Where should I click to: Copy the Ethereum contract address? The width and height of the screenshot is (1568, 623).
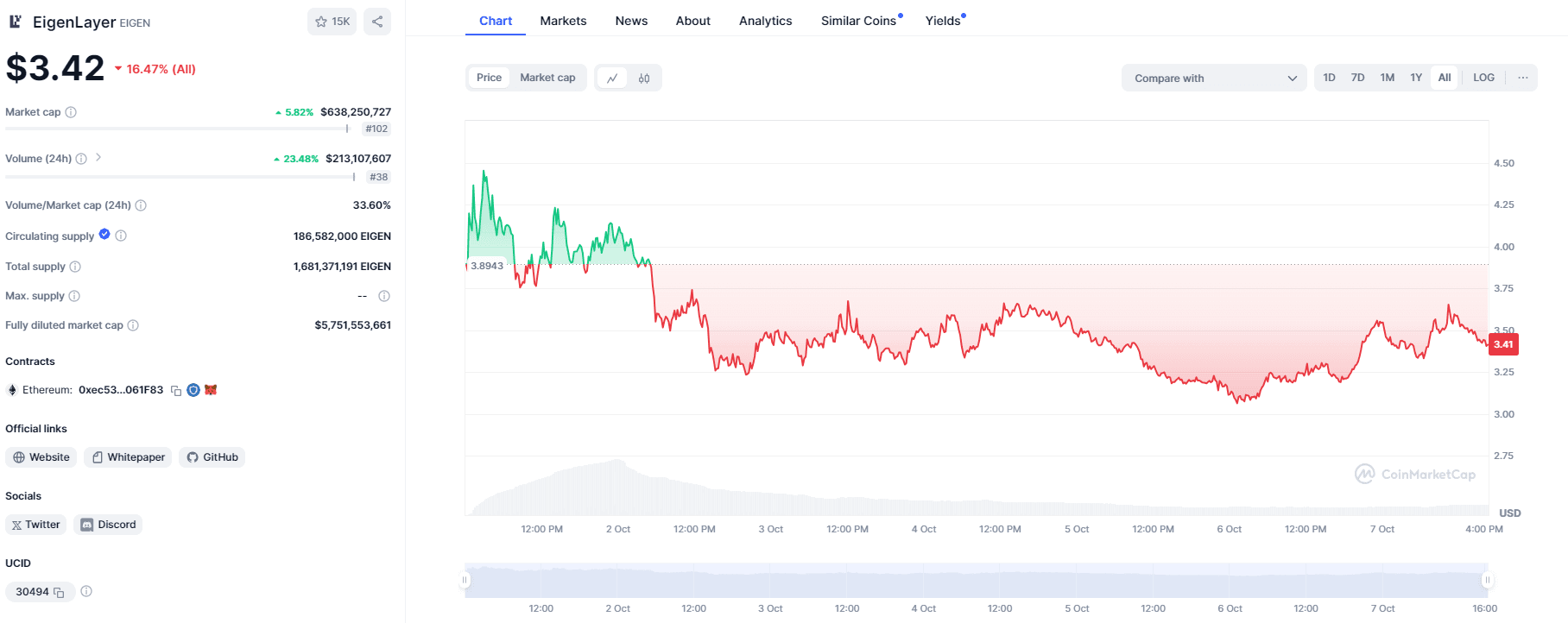coord(176,391)
